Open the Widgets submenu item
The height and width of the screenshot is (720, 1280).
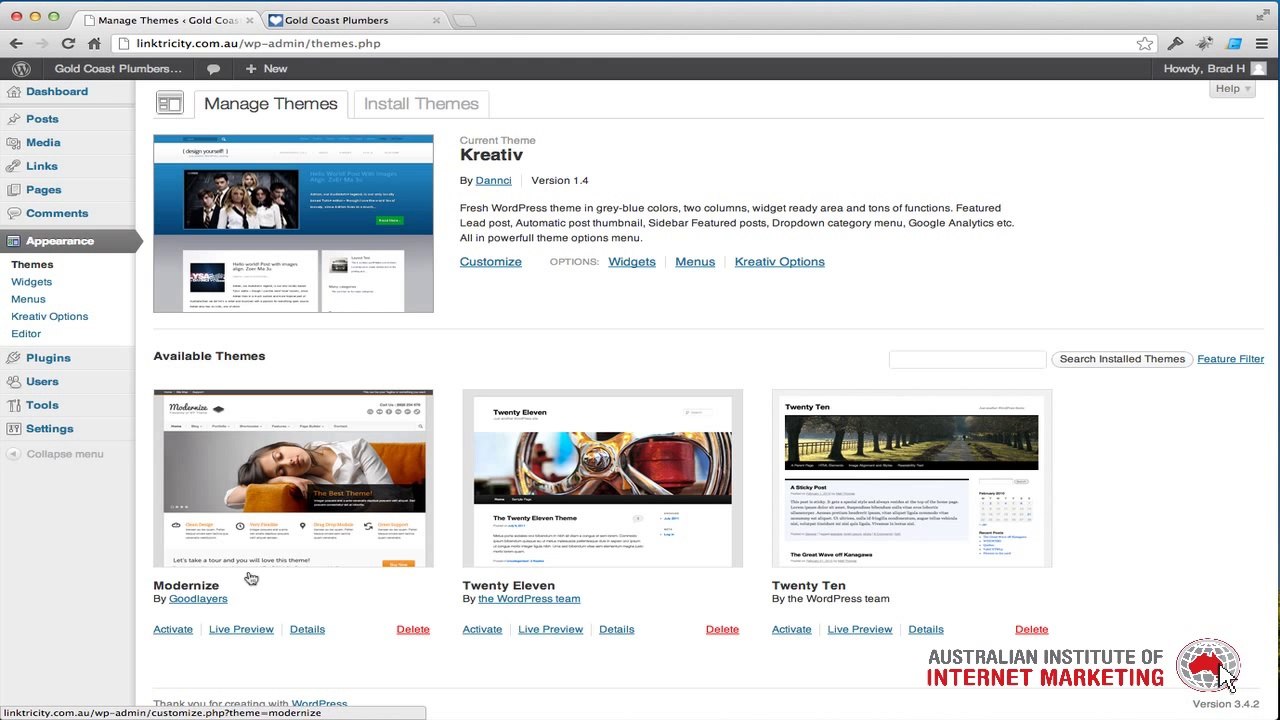coord(31,282)
